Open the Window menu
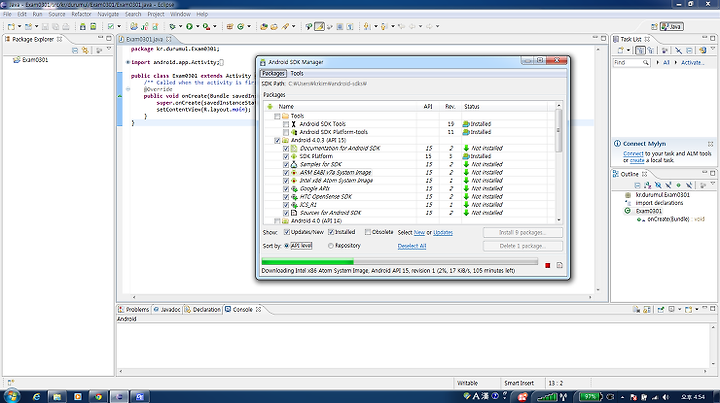The image size is (720, 403). pyautogui.click(x=180, y=14)
